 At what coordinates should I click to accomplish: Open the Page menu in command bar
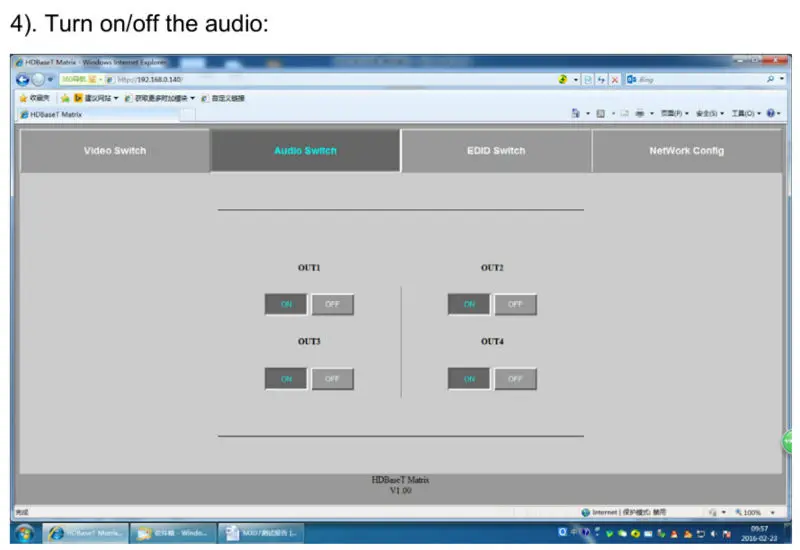tap(674, 113)
